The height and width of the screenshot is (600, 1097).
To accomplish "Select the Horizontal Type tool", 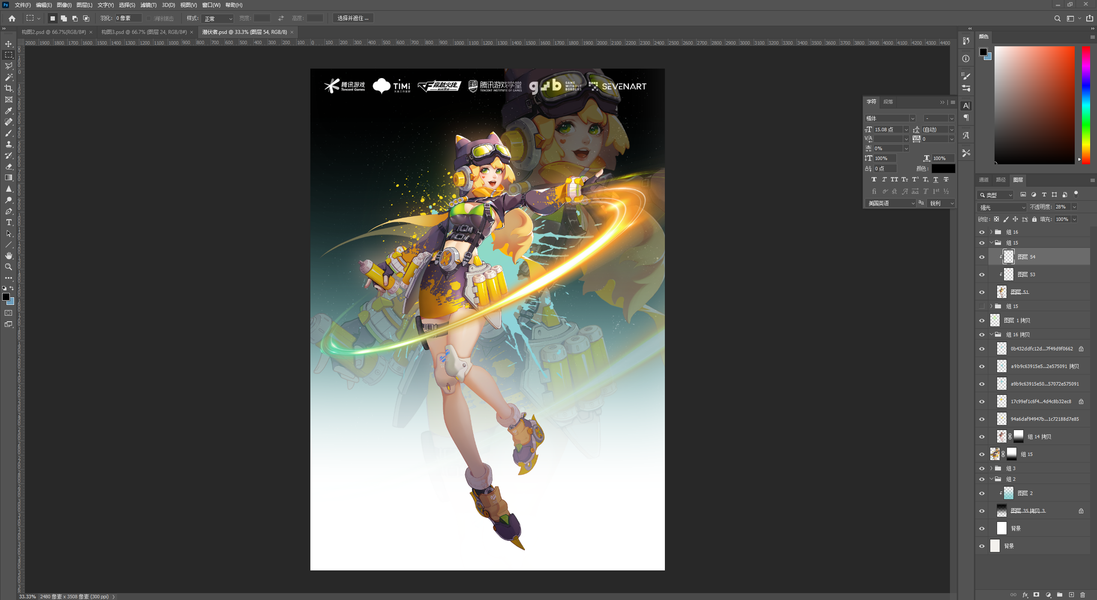I will pos(8,222).
